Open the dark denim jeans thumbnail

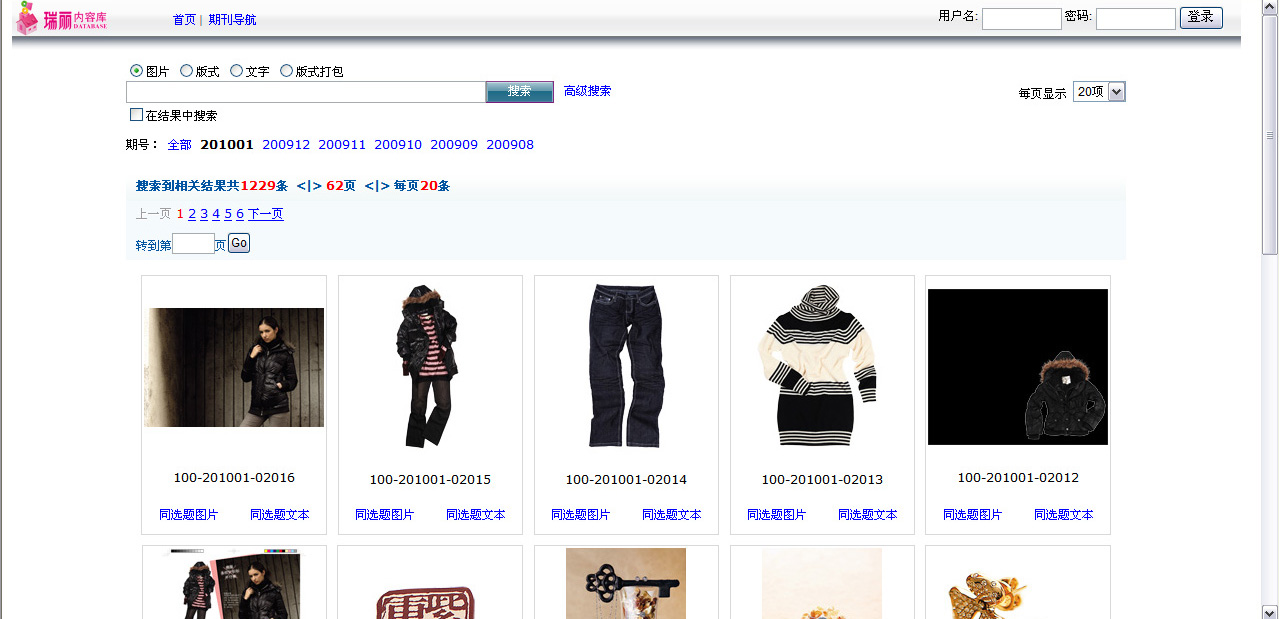click(626, 366)
